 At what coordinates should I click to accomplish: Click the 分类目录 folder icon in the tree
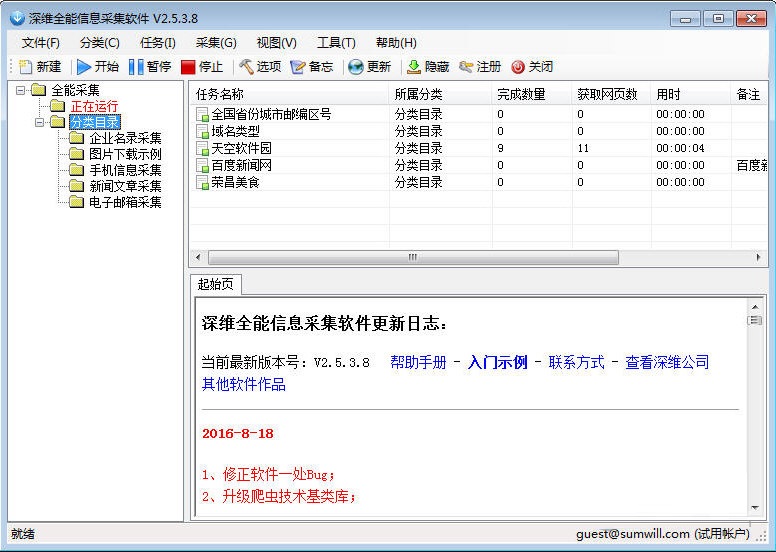57,122
